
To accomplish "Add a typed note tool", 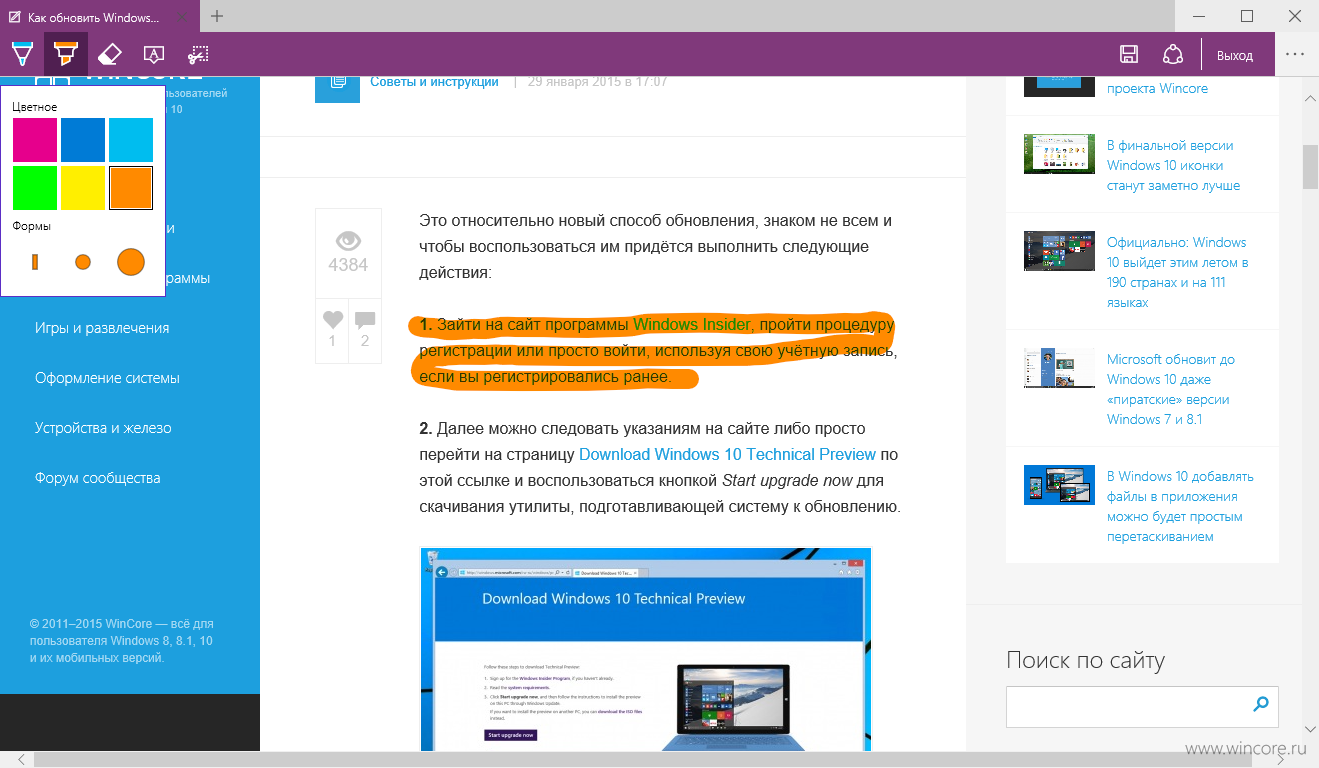I will tap(154, 54).
